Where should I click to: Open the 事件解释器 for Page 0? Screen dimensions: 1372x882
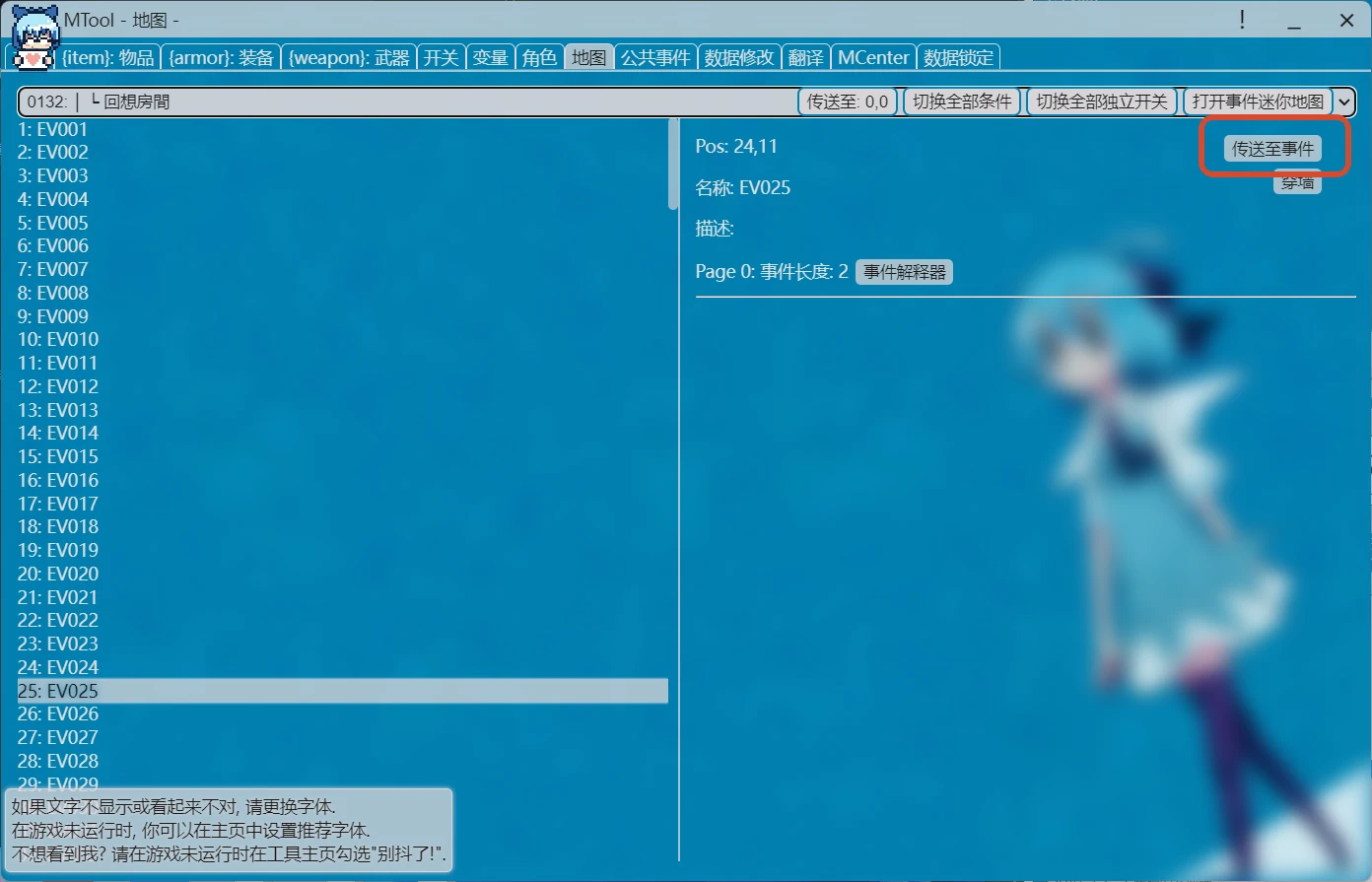pos(905,272)
